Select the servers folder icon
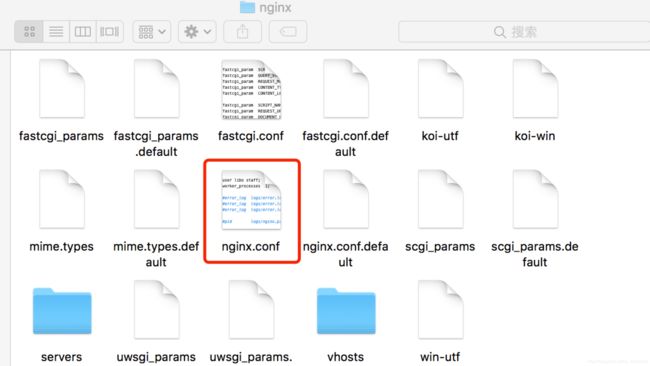The width and height of the screenshot is (650, 366). pos(62,311)
